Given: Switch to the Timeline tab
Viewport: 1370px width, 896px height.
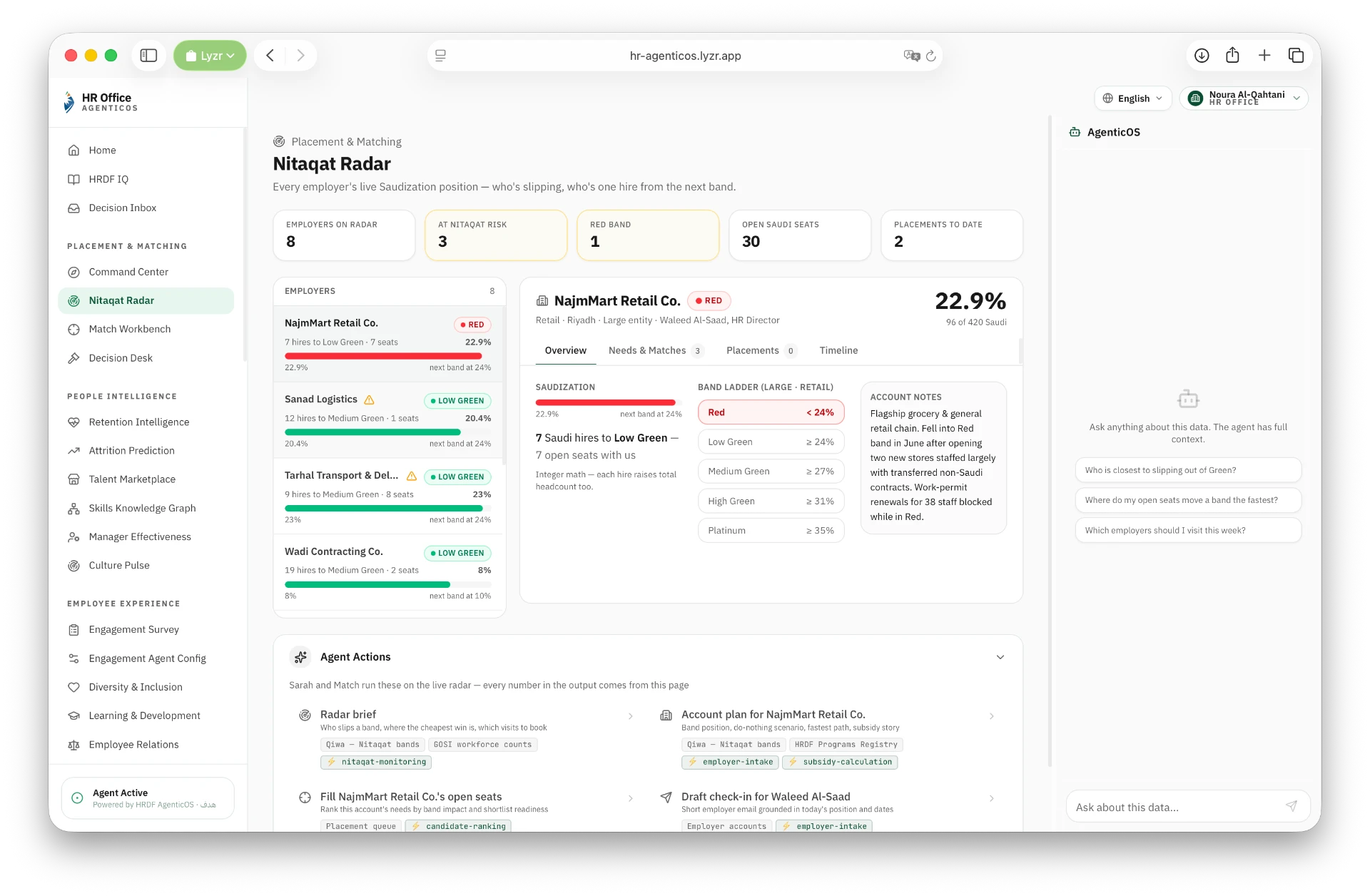Looking at the screenshot, I should click(x=838, y=350).
